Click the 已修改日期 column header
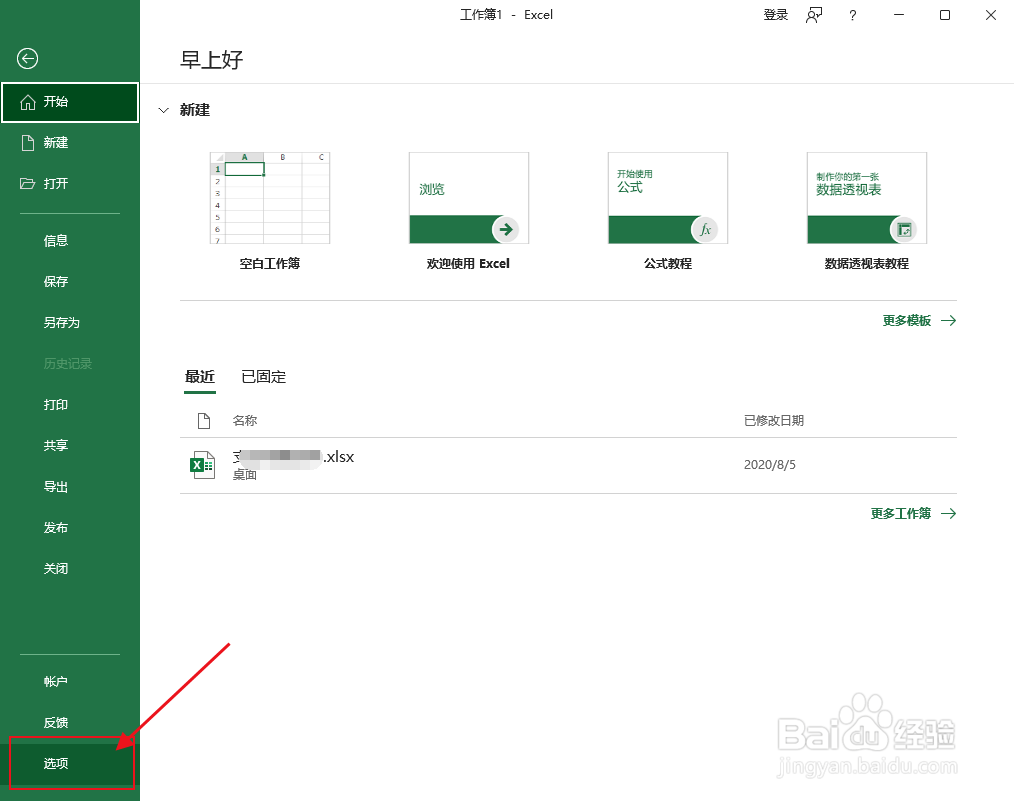Viewport: 1014px width, 801px height. click(774, 421)
